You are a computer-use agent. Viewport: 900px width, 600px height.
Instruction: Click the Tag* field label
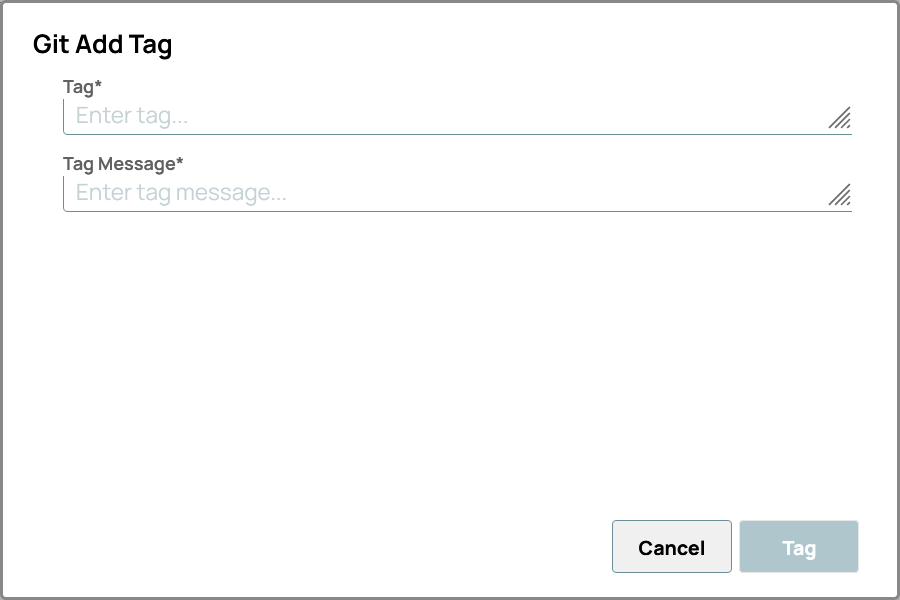[x=78, y=87]
